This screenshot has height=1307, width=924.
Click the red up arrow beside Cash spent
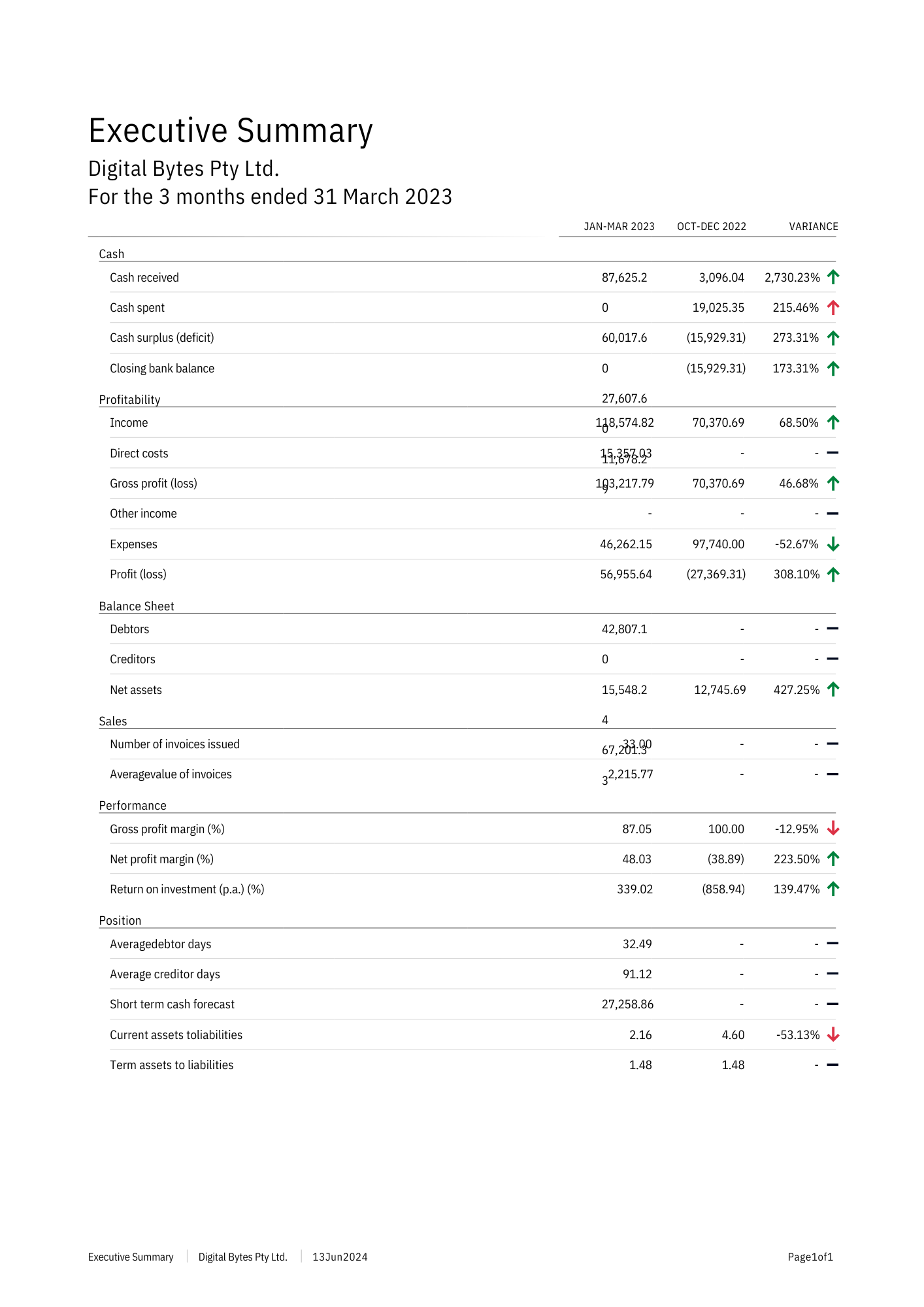click(833, 307)
